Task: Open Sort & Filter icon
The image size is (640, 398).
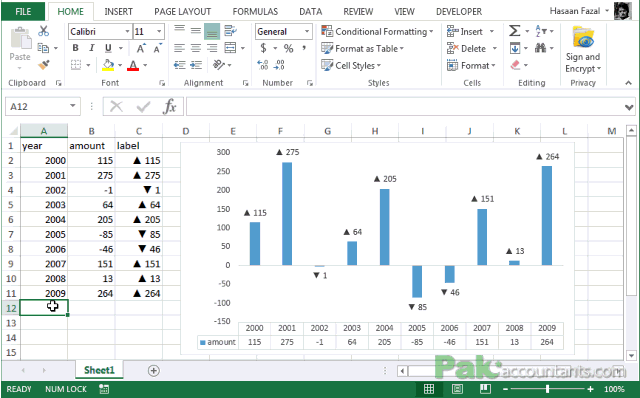Action: click(x=541, y=31)
